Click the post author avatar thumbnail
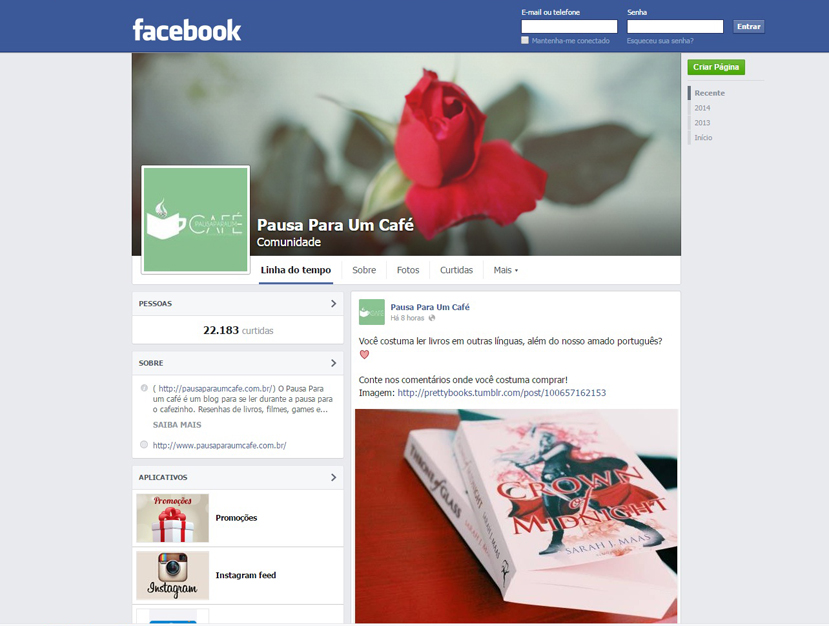Image resolution: width=829 pixels, height=626 pixels. [x=372, y=312]
